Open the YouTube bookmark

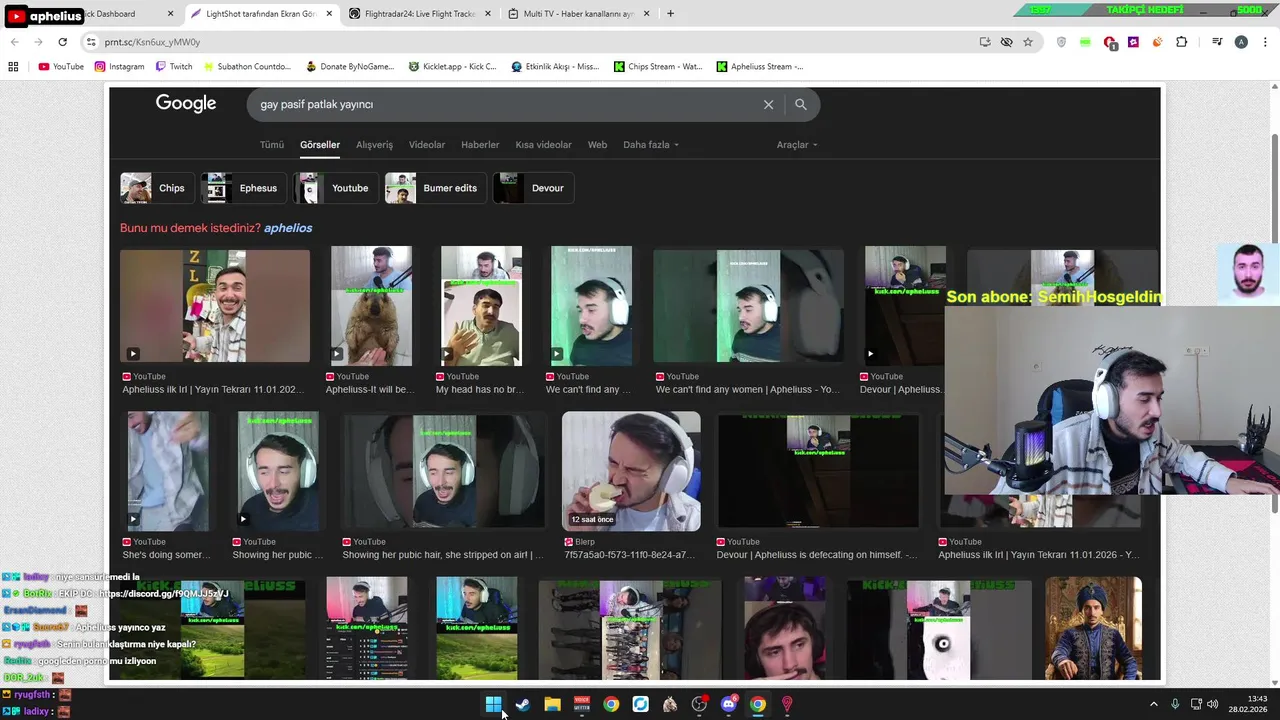pos(61,67)
